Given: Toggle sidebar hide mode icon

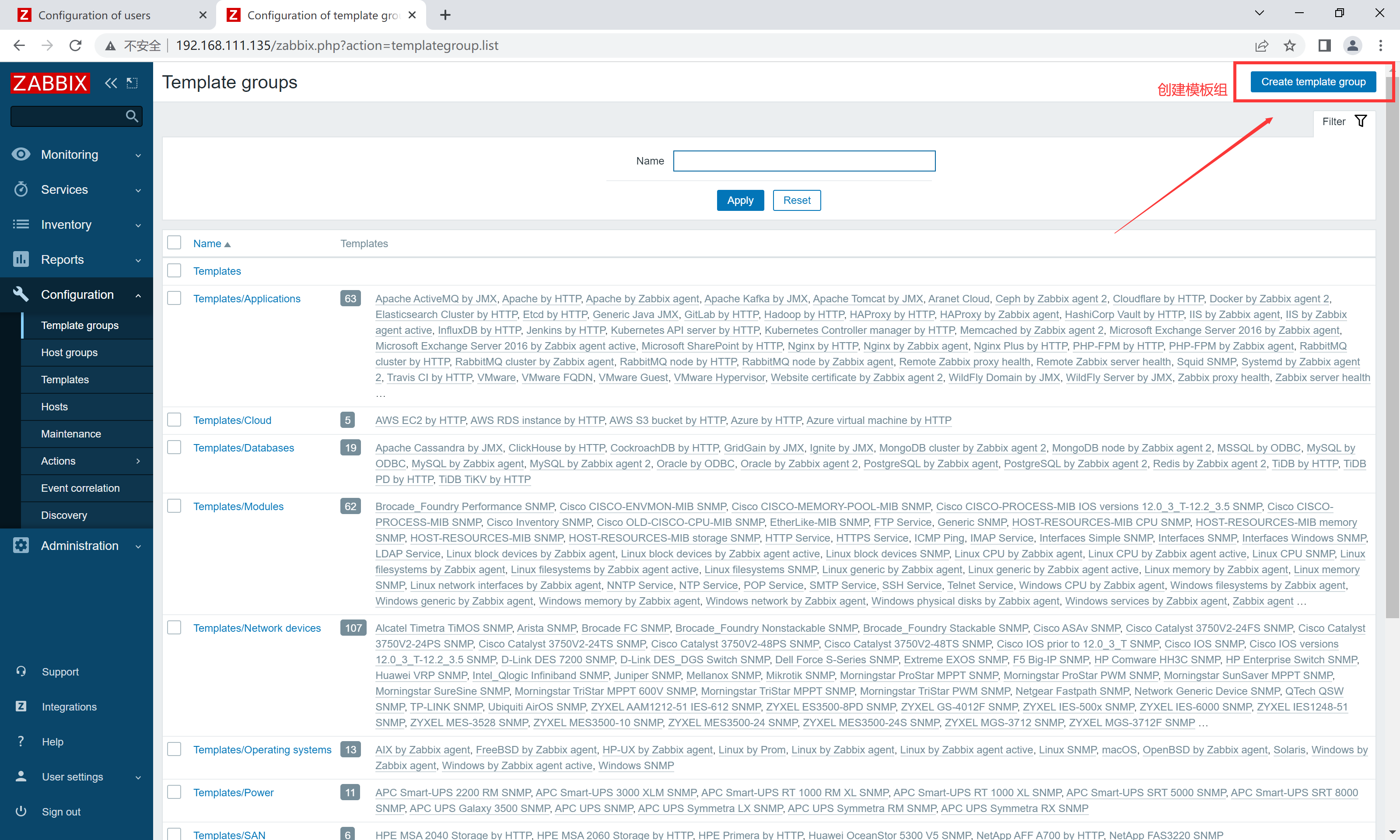Looking at the screenshot, I should (x=132, y=83).
